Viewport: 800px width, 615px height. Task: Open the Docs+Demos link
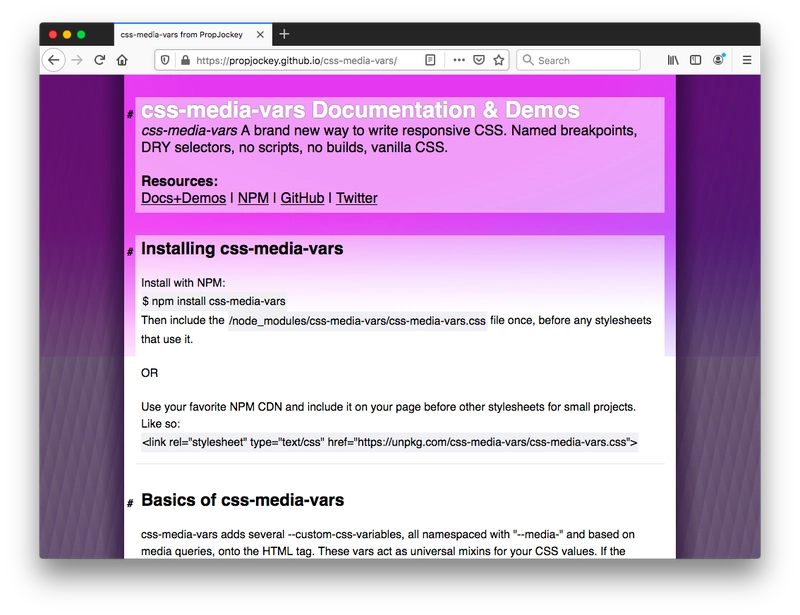pos(183,198)
